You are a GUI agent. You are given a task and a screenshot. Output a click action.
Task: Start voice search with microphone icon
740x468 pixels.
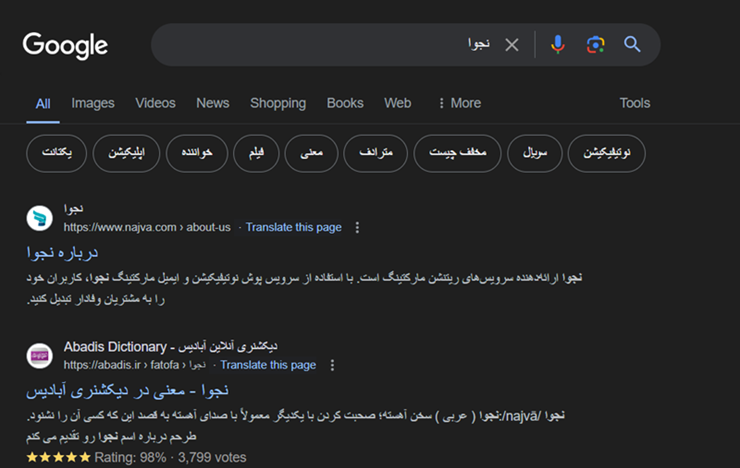557,45
